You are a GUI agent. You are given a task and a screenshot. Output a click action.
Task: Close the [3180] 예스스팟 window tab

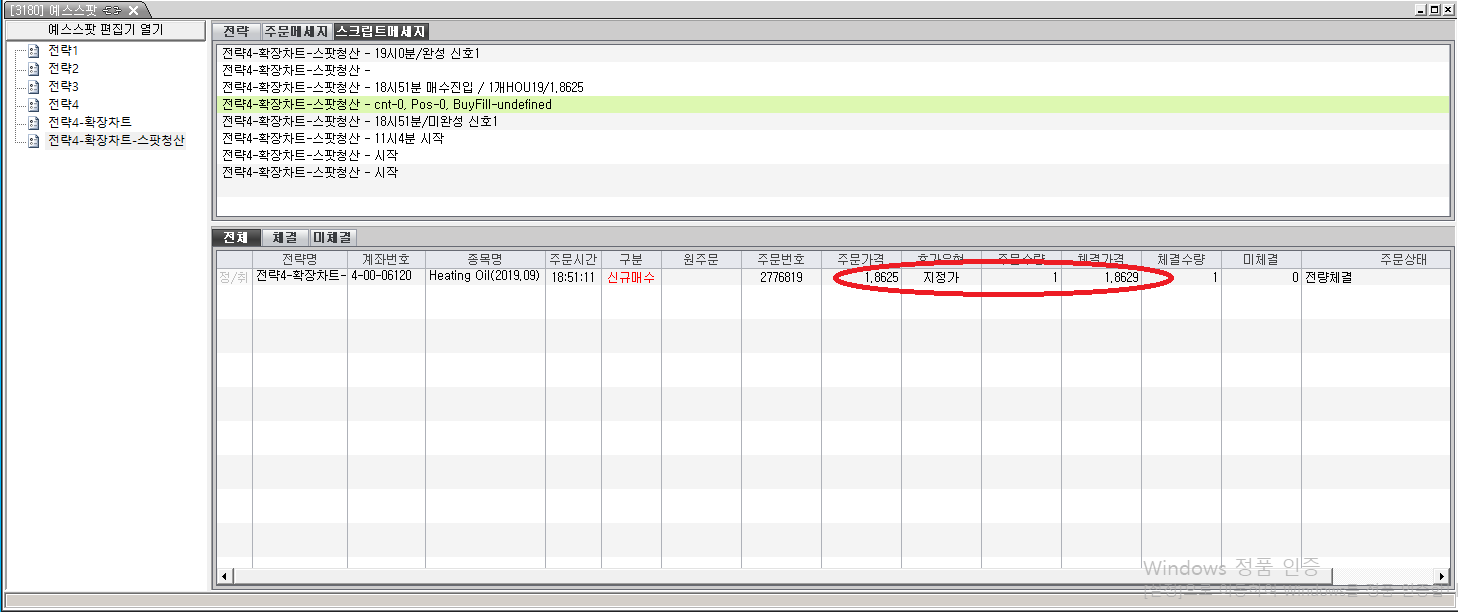click(x=133, y=10)
